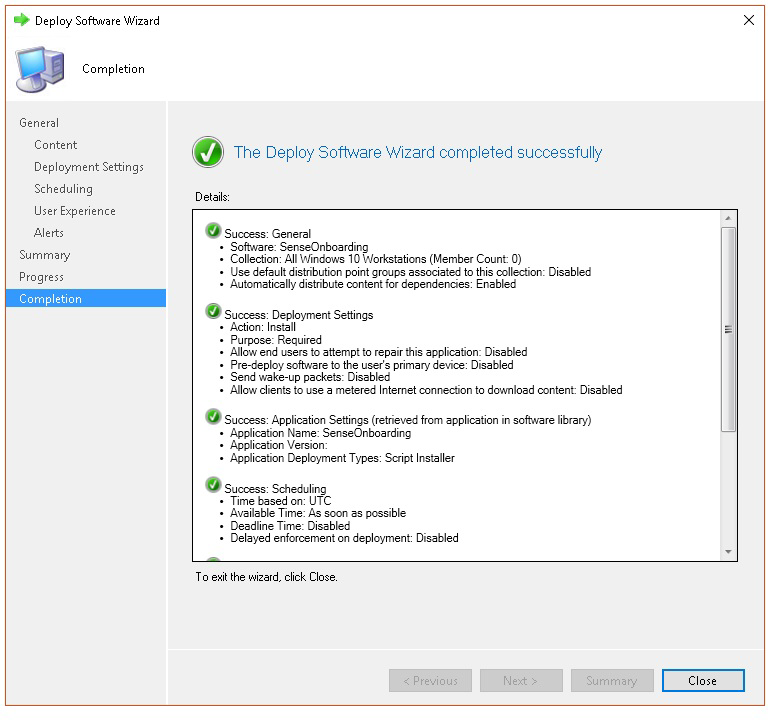Click the large green success checkmark icon
Viewport: 781px width, 722px height.
tap(208, 153)
